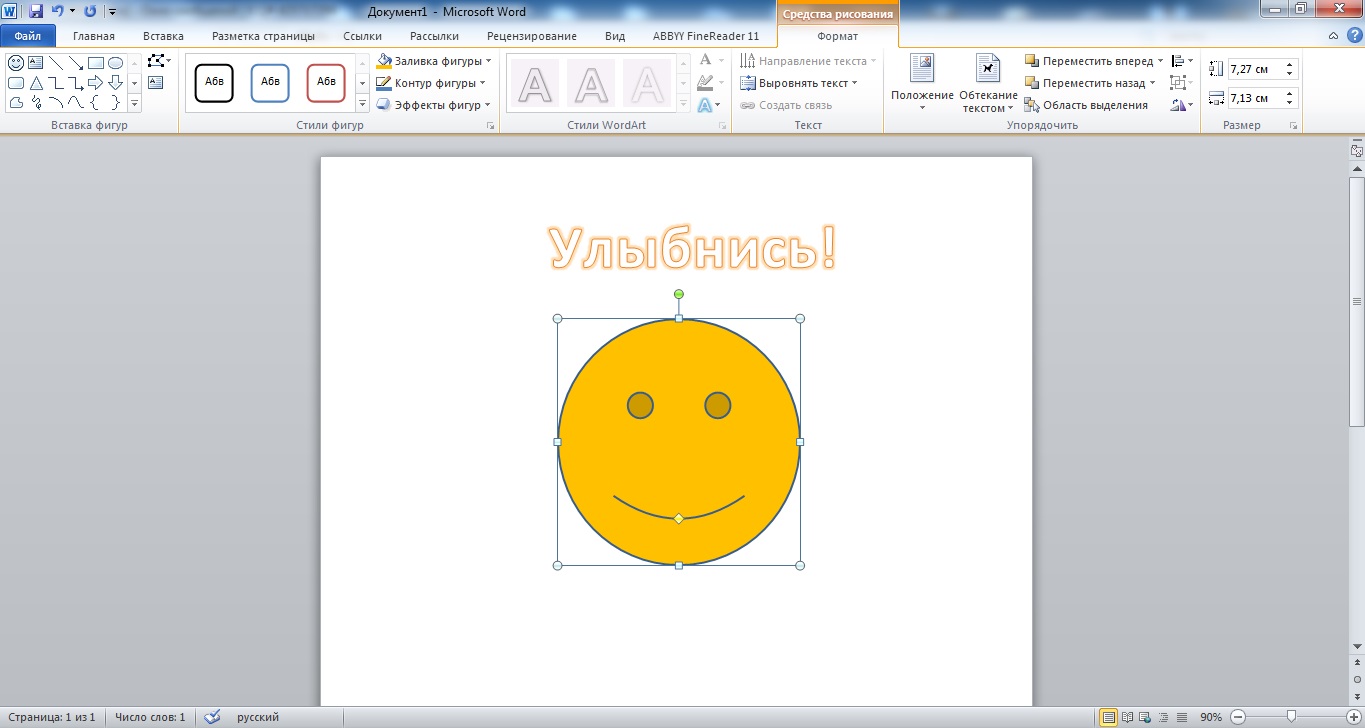The image size is (1365, 728).
Task: Click the zoom slider handle
Action: click(x=1291, y=717)
